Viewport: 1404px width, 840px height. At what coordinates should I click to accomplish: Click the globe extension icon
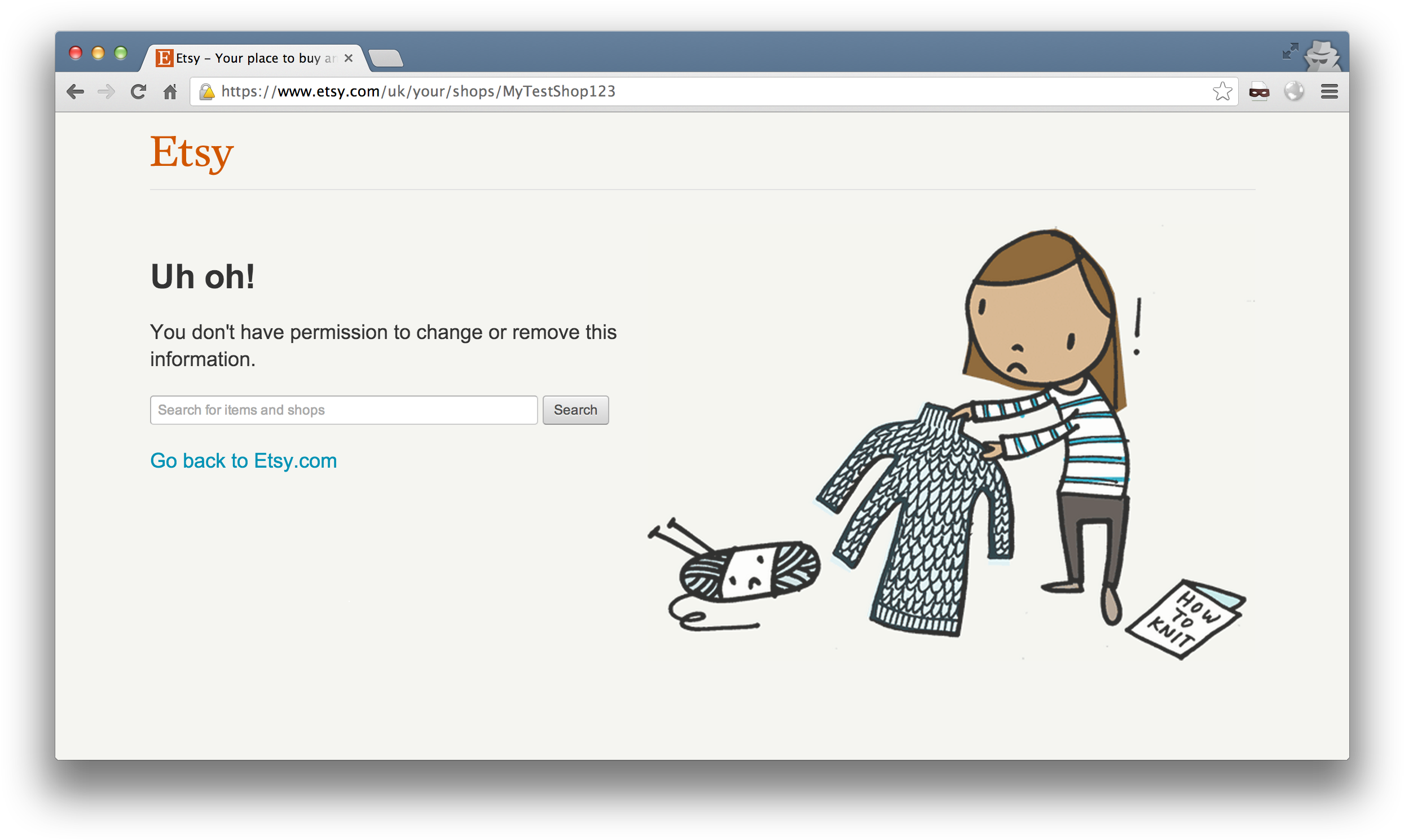tap(1293, 92)
